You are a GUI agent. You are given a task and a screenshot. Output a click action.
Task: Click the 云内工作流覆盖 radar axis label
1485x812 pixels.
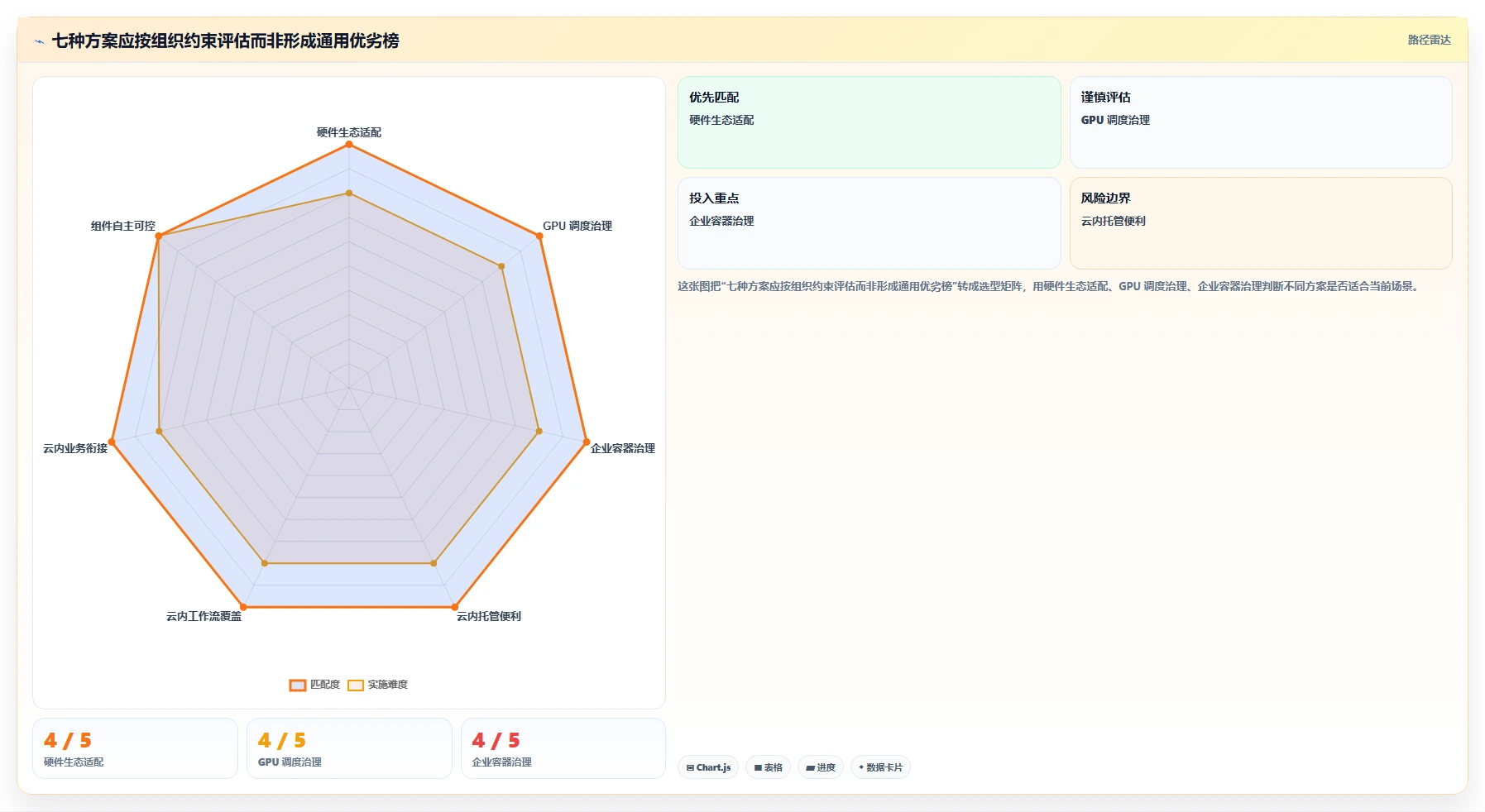coord(204,616)
